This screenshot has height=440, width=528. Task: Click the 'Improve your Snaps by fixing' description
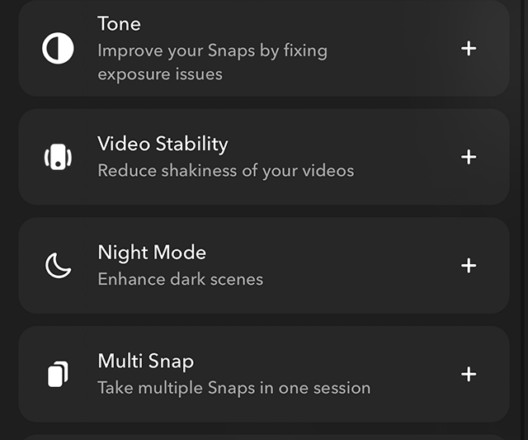[212, 51]
